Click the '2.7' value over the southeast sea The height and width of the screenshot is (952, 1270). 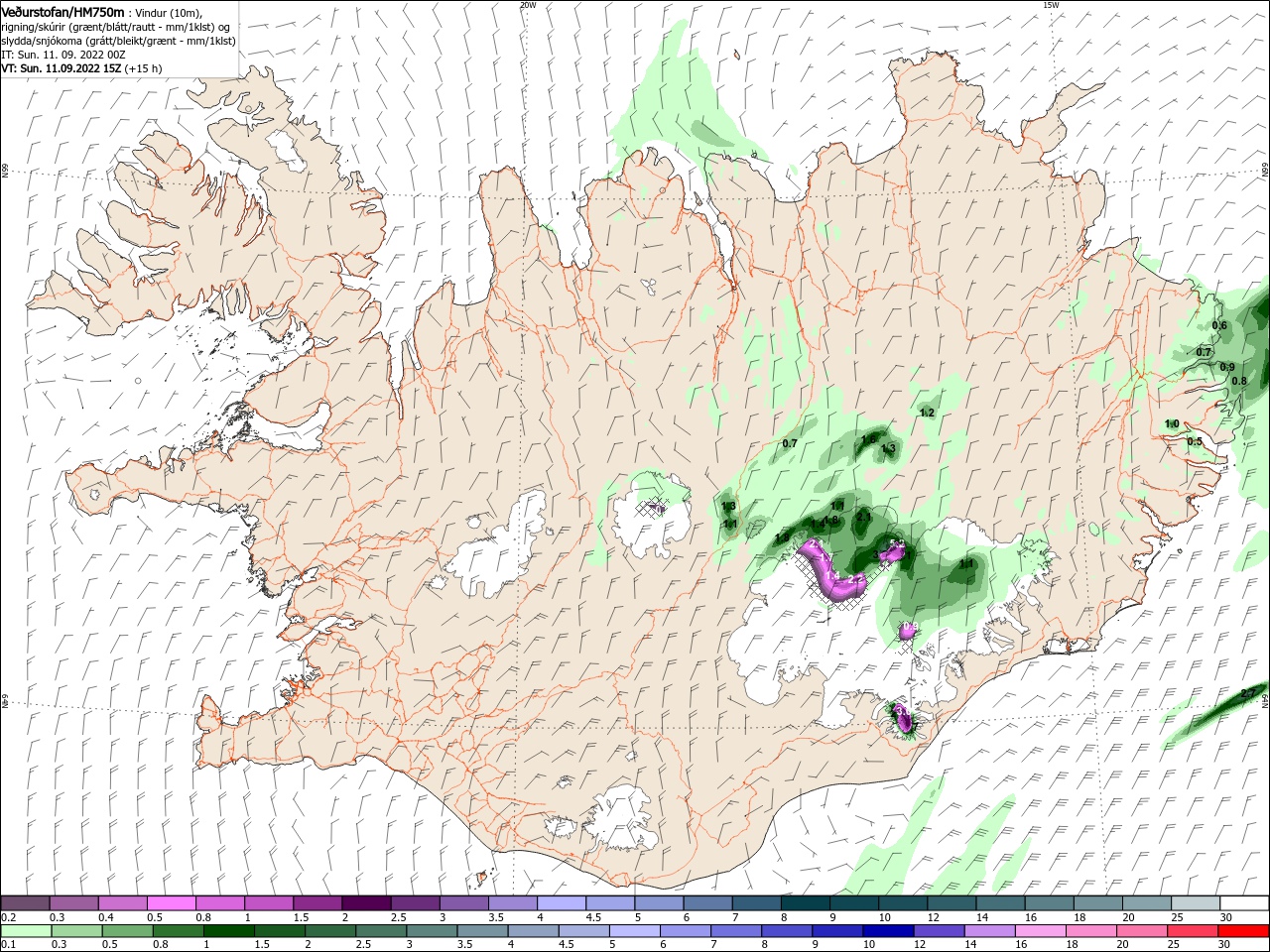click(x=1248, y=692)
